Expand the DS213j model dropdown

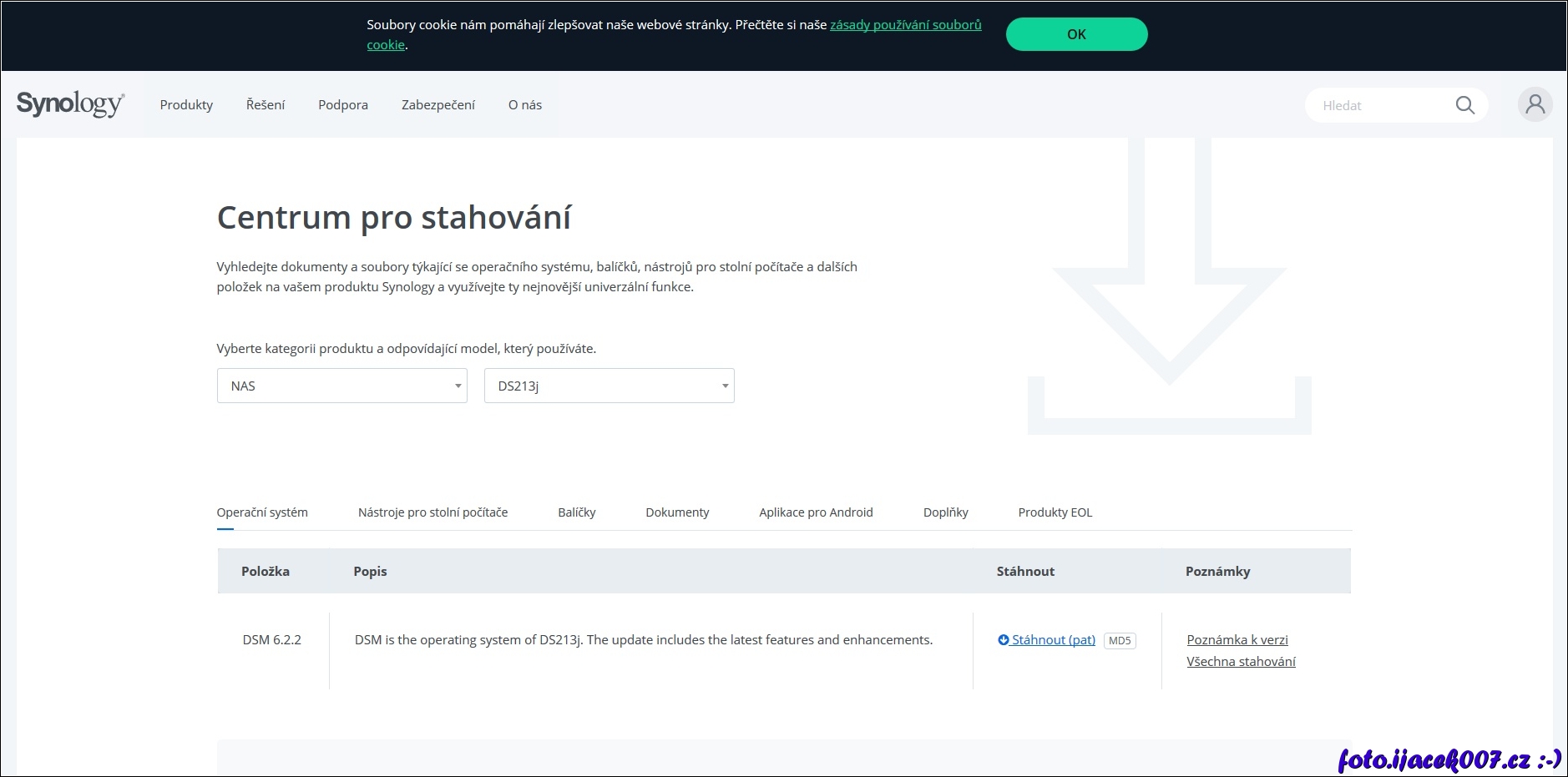tap(609, 386)
